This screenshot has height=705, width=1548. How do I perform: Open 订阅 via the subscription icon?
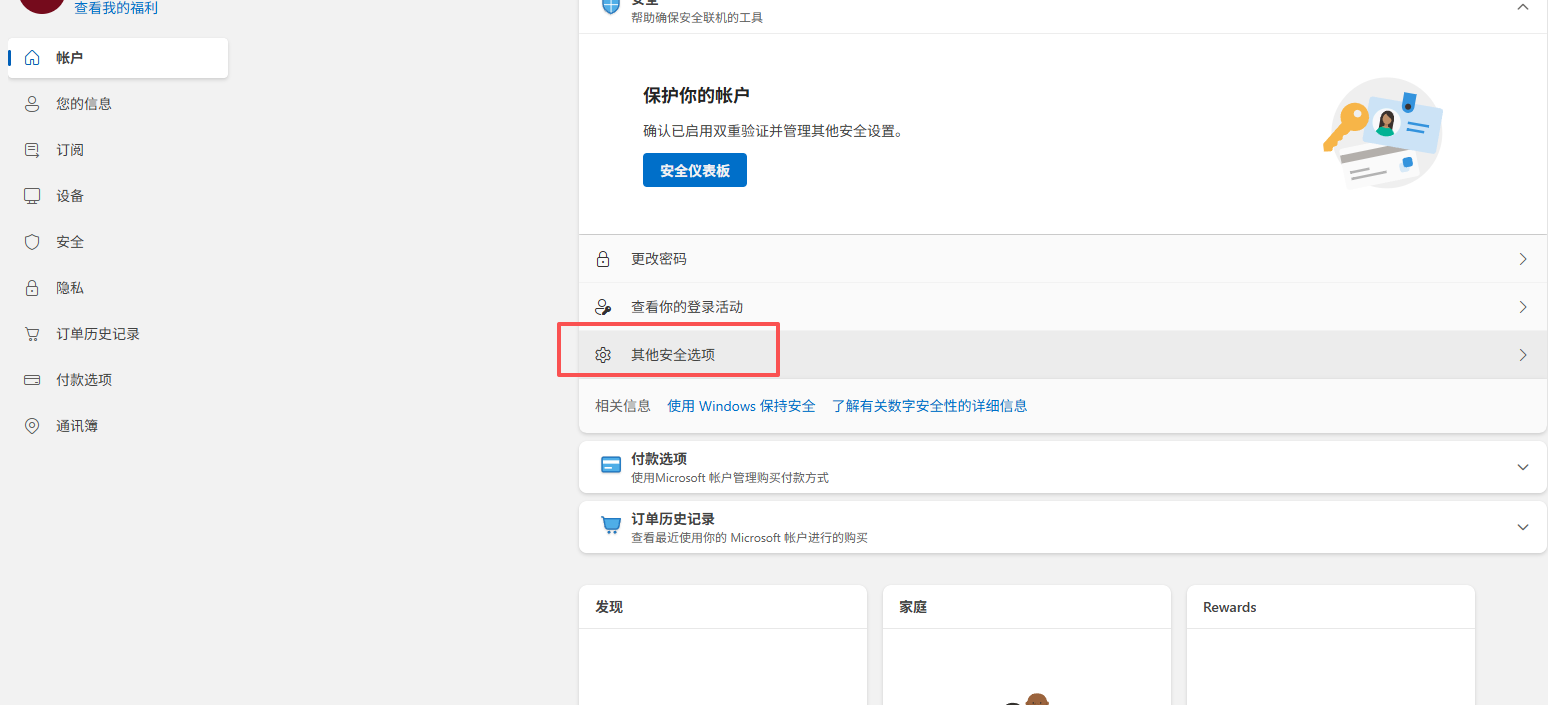(x=31, y=149)
